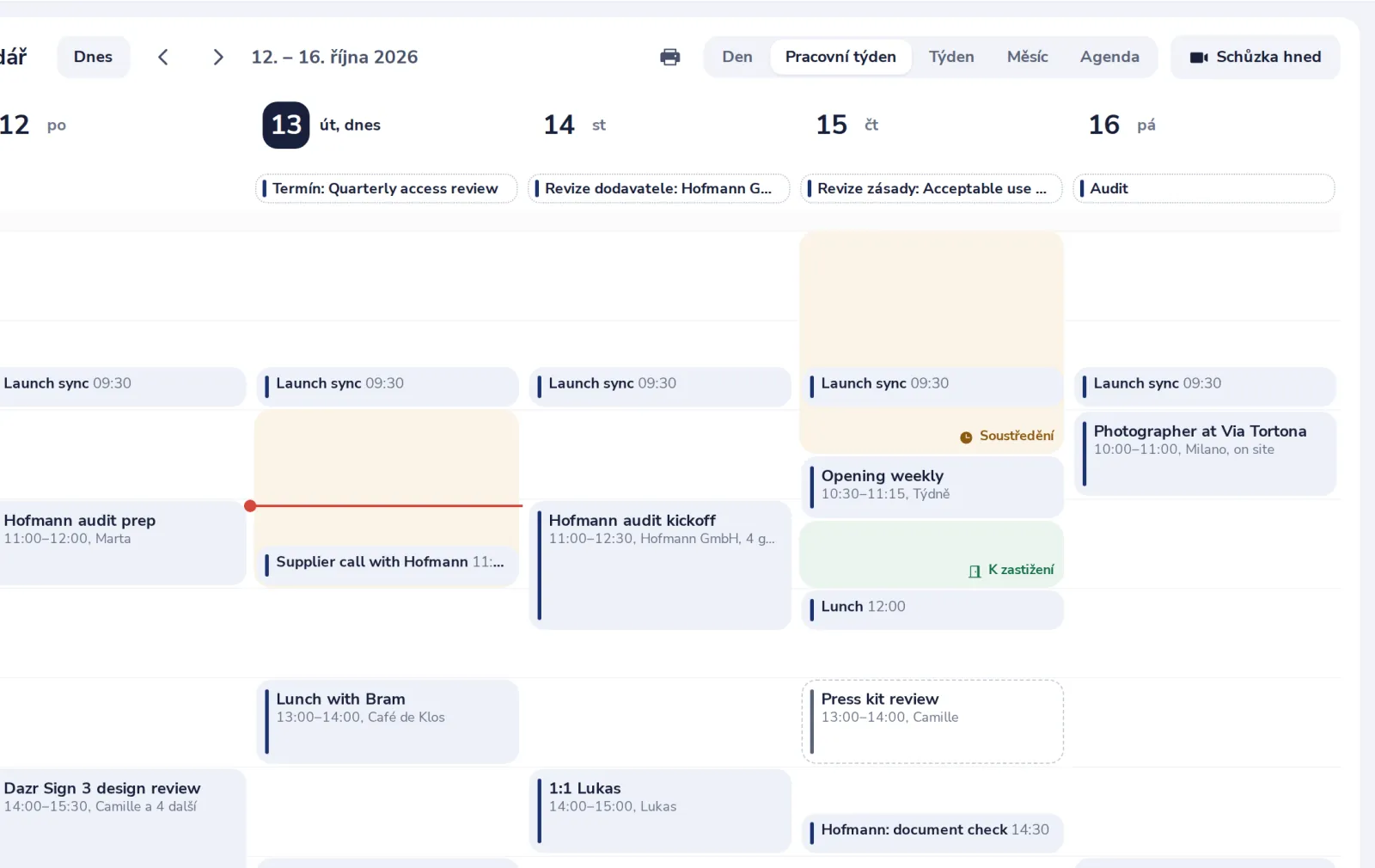Open Termín: Quarterly access review all-day event
Image resolution: width=1375 pixels, height=868 pixels.
[x=387, y=188]
